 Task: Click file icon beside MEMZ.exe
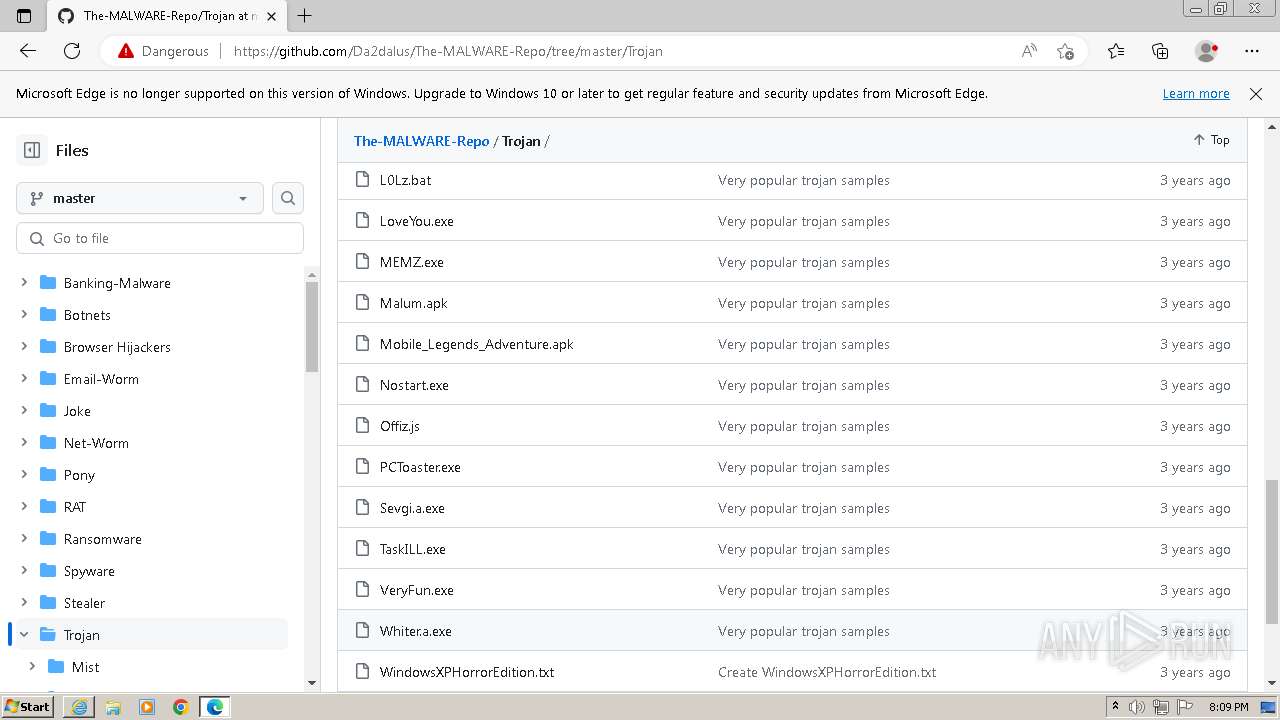(x=363, y=262)
